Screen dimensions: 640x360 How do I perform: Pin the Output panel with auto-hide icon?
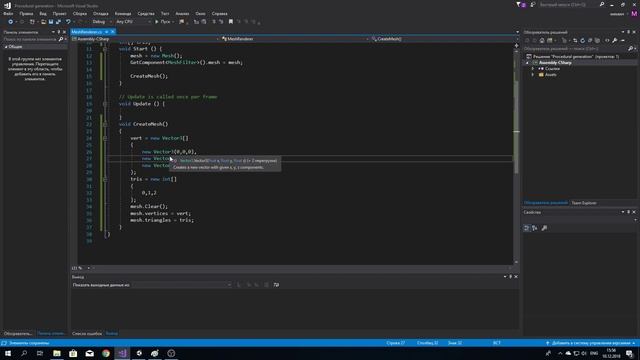pos(510,277)
